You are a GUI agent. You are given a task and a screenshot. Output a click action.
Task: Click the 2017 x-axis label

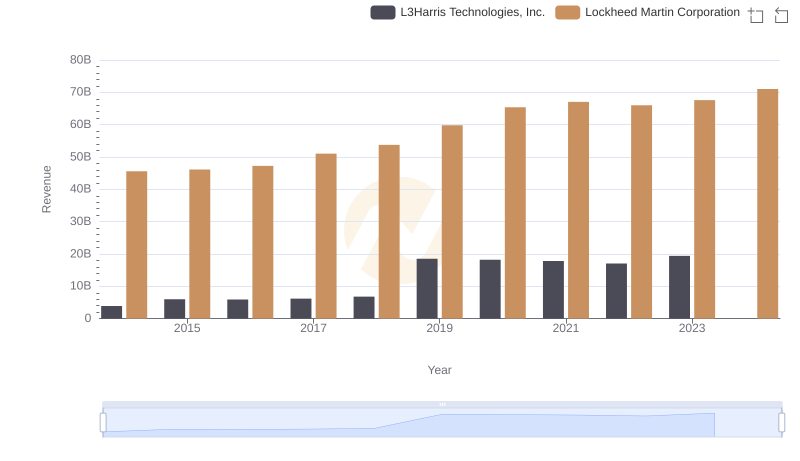[313, 328]
